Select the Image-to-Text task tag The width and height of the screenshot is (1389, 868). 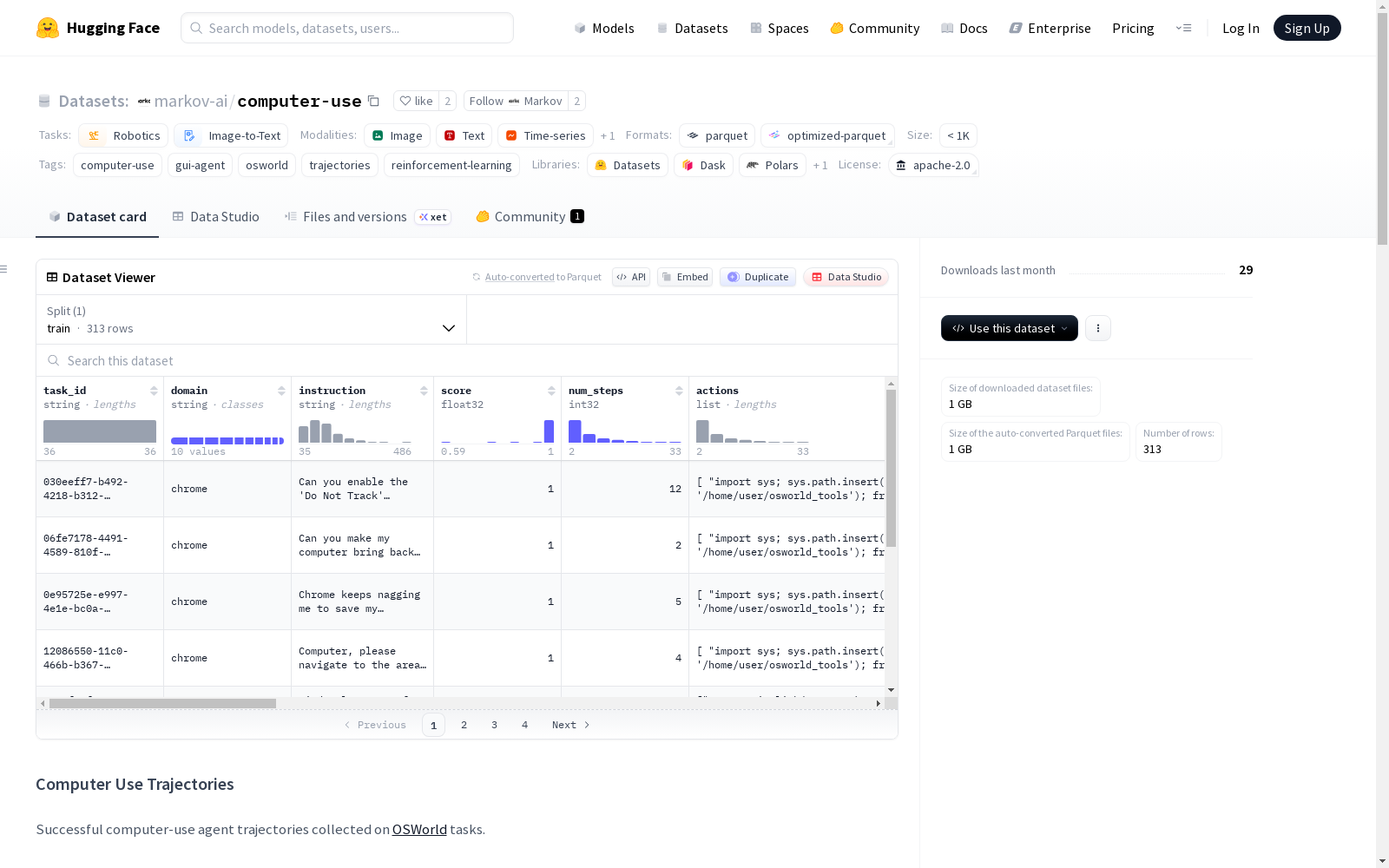click(231, 135)
